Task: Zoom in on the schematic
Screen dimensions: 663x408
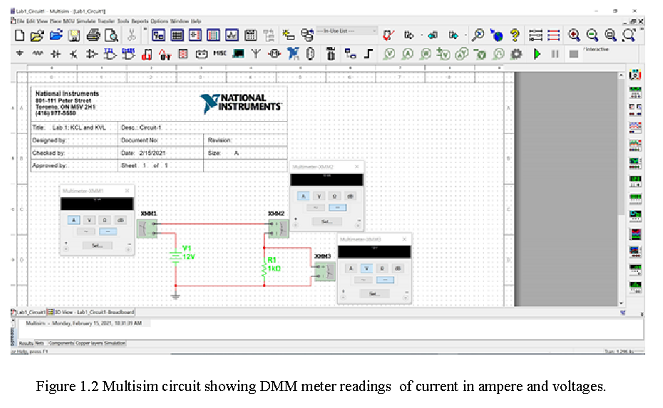Action: coord(574,35)
